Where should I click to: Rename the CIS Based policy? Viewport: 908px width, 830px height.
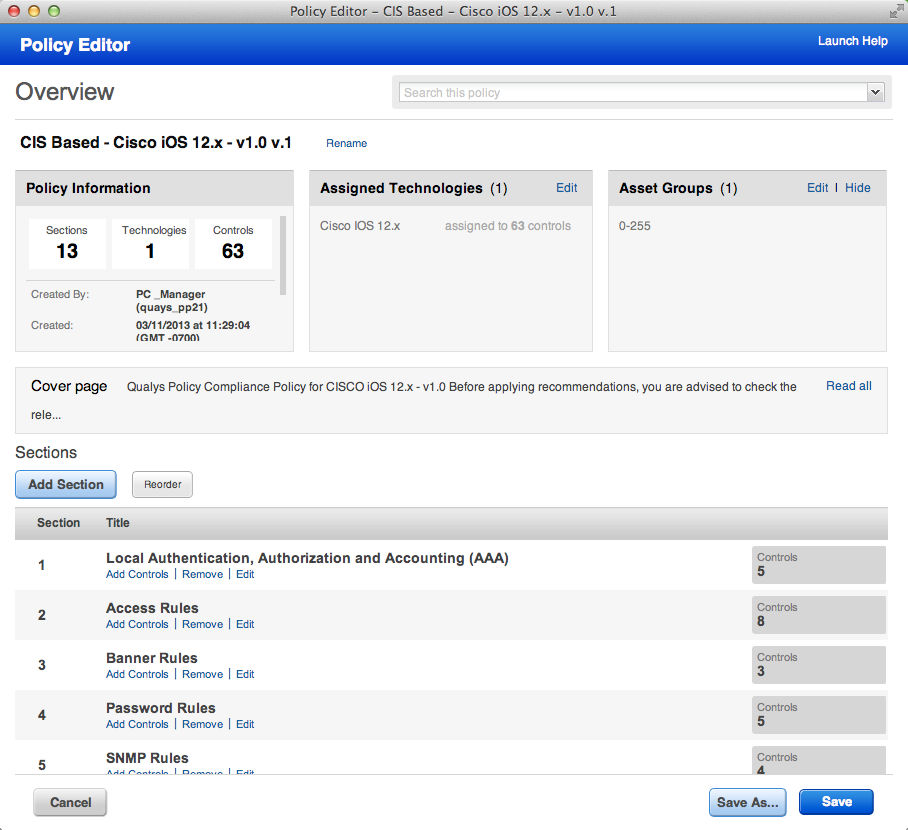346,143
